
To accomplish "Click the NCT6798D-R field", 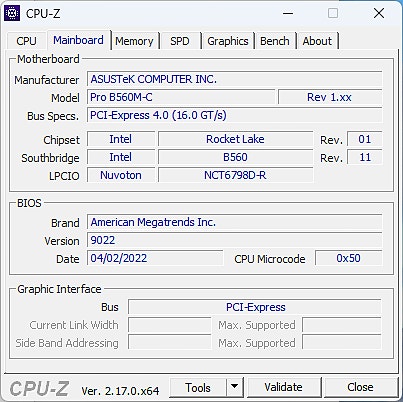I will pyautogui.click(x=235, y=175).
